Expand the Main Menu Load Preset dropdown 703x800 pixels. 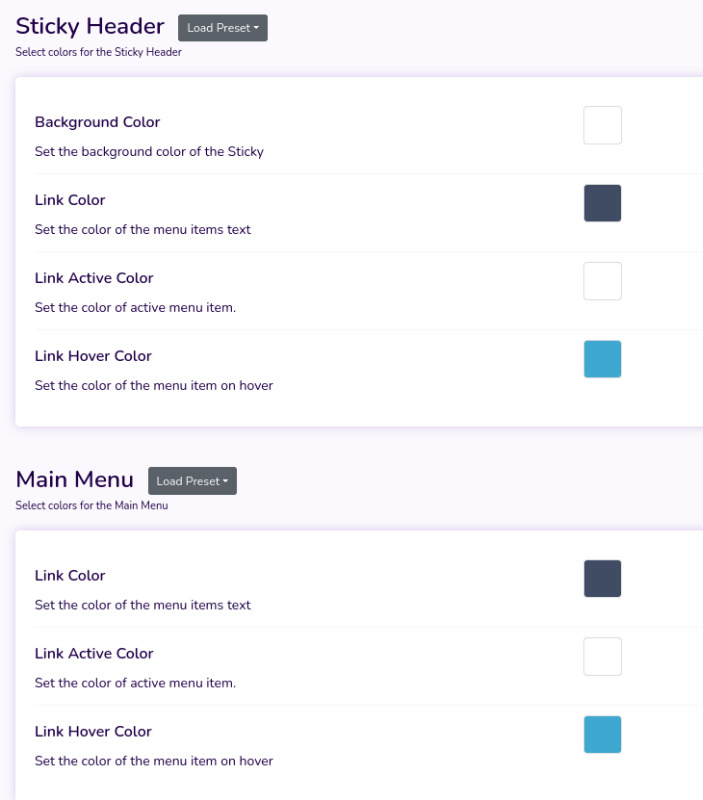tap(192, 481)
